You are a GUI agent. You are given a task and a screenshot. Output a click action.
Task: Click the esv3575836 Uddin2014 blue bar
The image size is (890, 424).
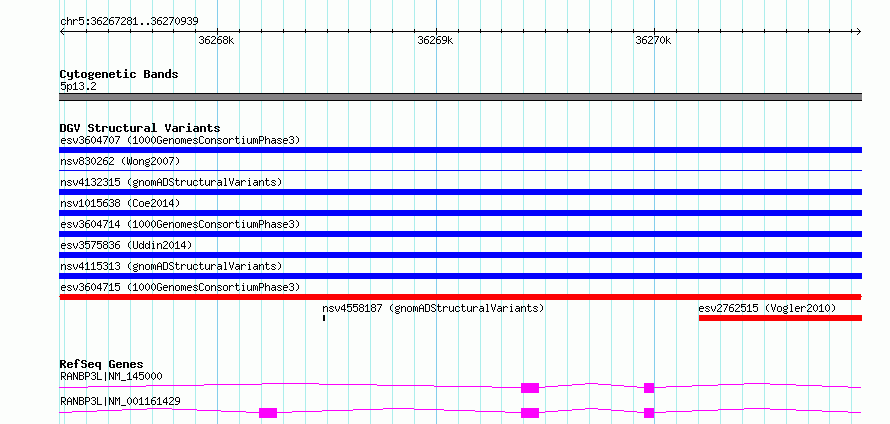click(x=460, y=255)
